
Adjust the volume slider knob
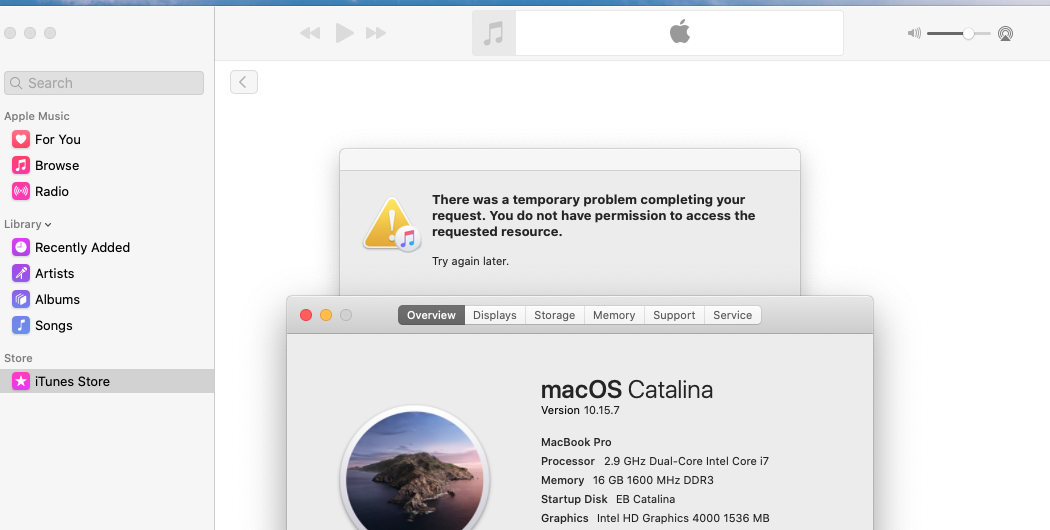coord(968,34)
